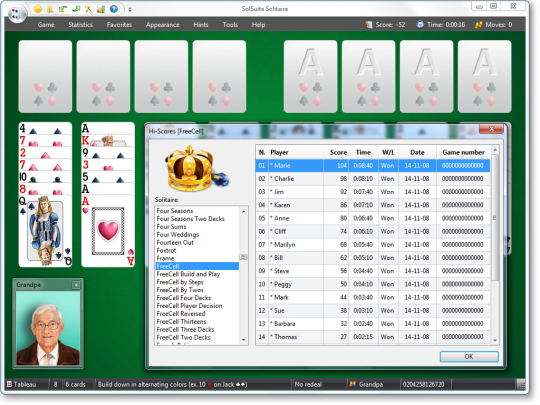Open the Game menu

(x=46, y=24)
